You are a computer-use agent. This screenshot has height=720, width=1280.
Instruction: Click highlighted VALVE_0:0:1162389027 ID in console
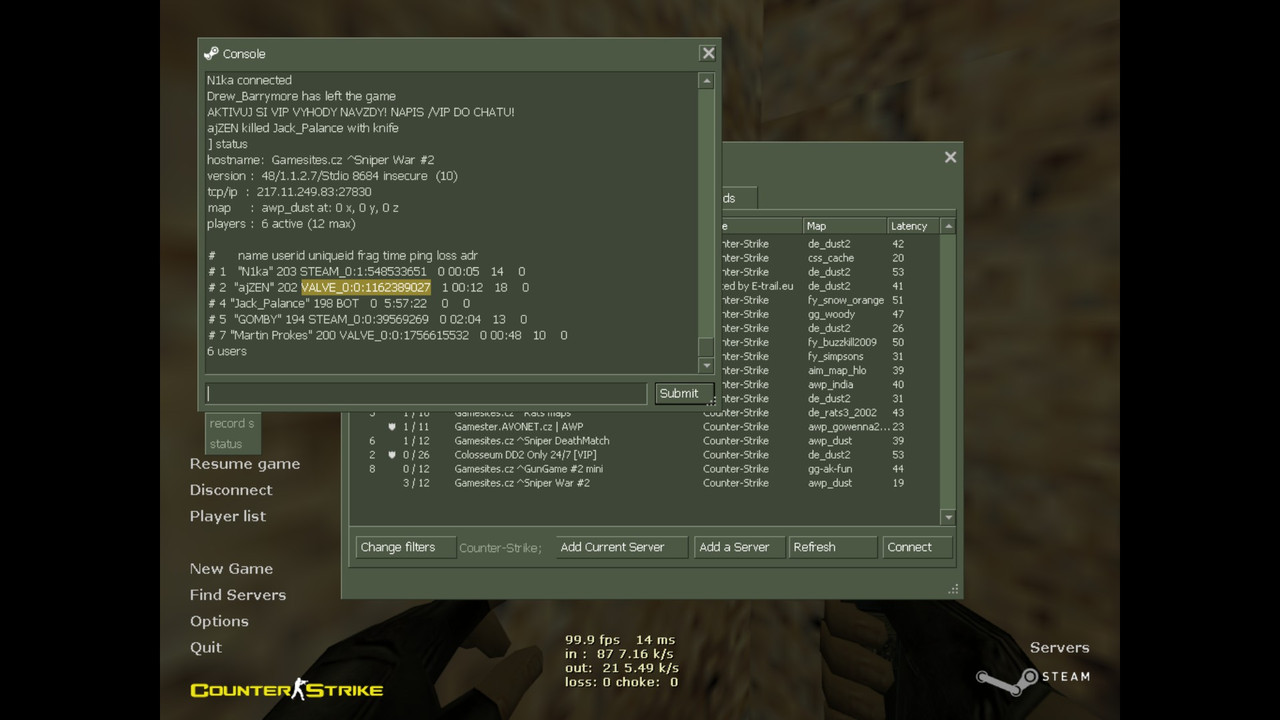(366, 287)
